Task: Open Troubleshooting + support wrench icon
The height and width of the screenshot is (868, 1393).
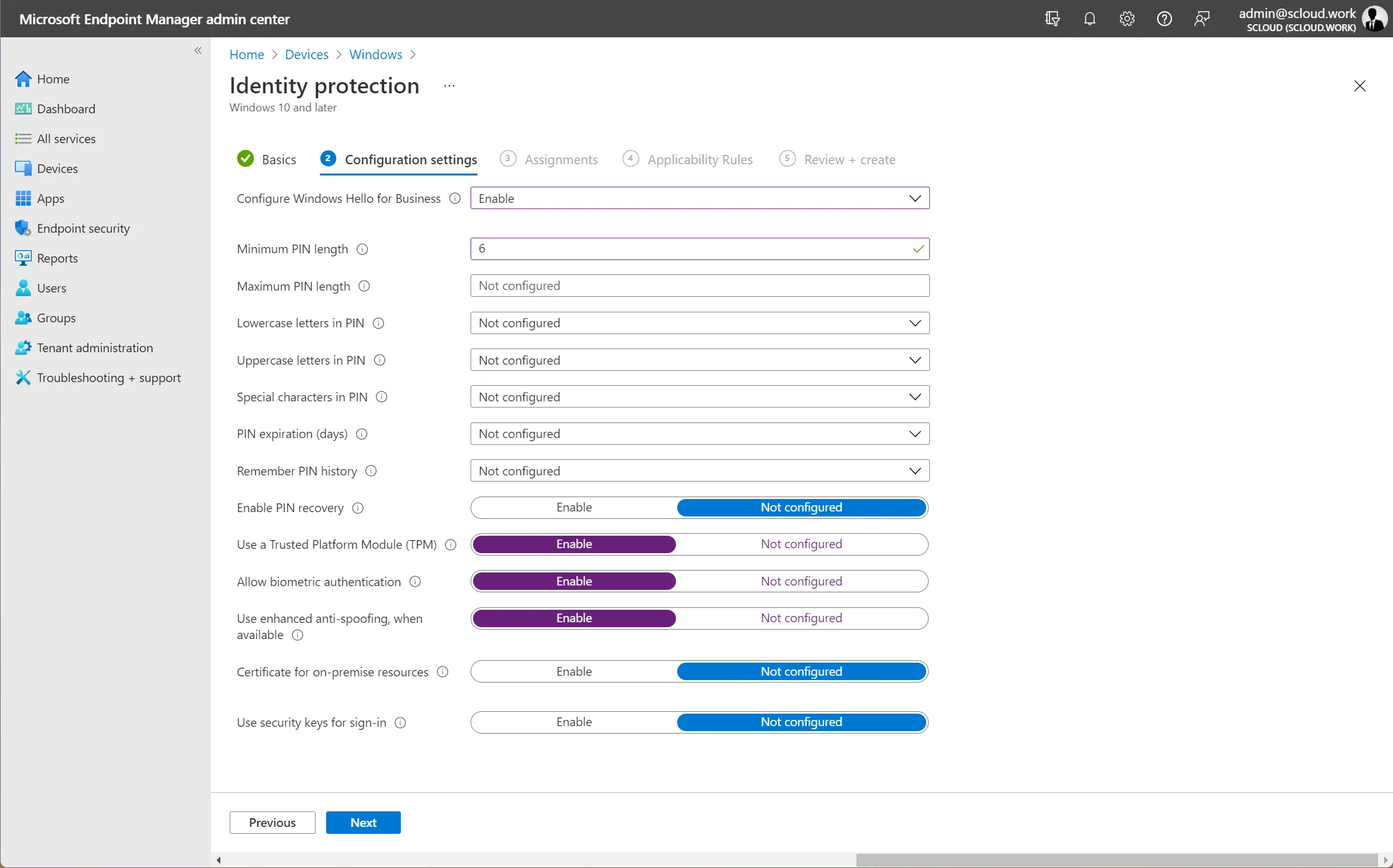Action: pyautogui.click(x=23, y=378)
